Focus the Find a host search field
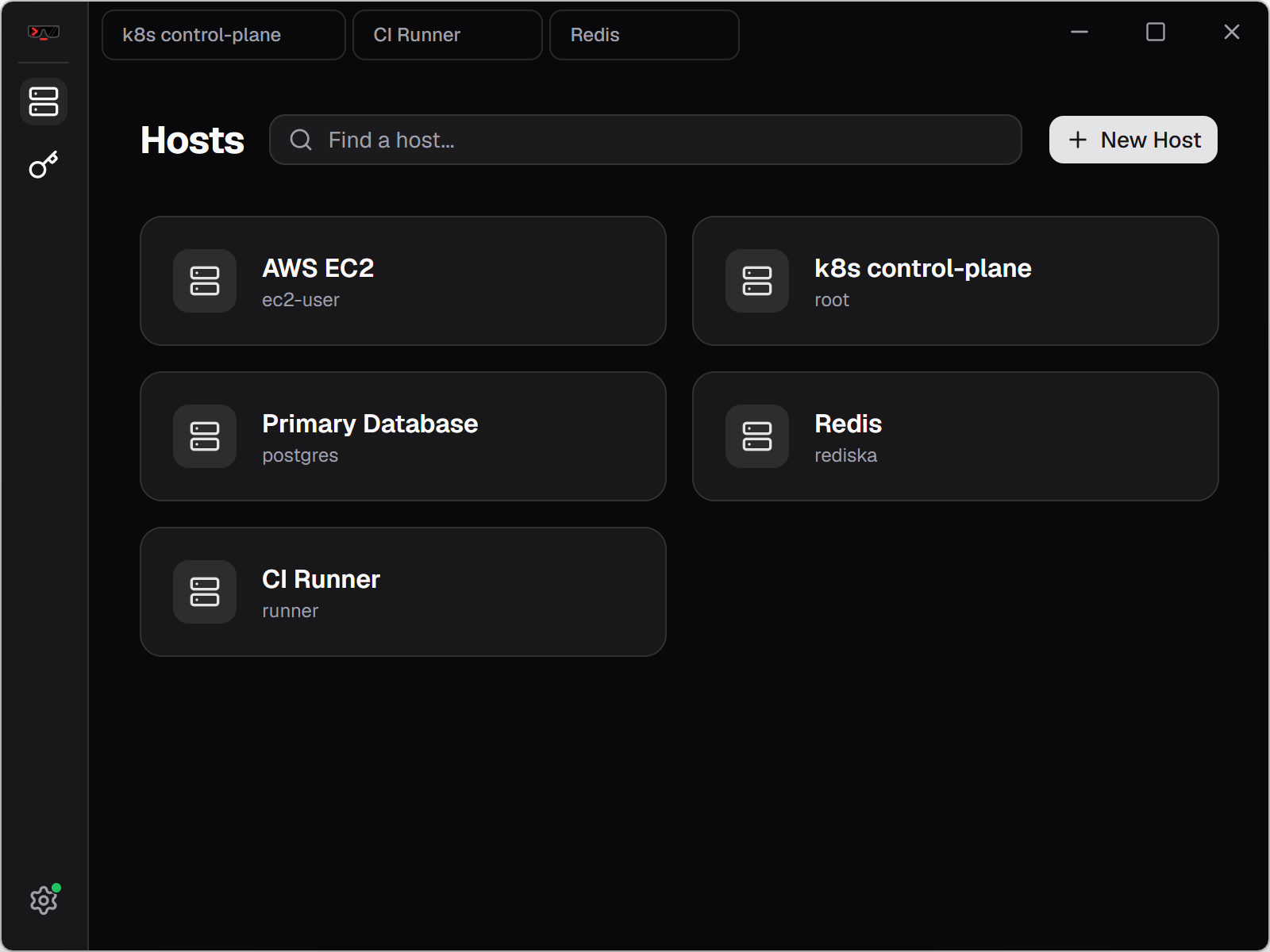Screen dimensions: 1270x952 [x=645, y=140]
